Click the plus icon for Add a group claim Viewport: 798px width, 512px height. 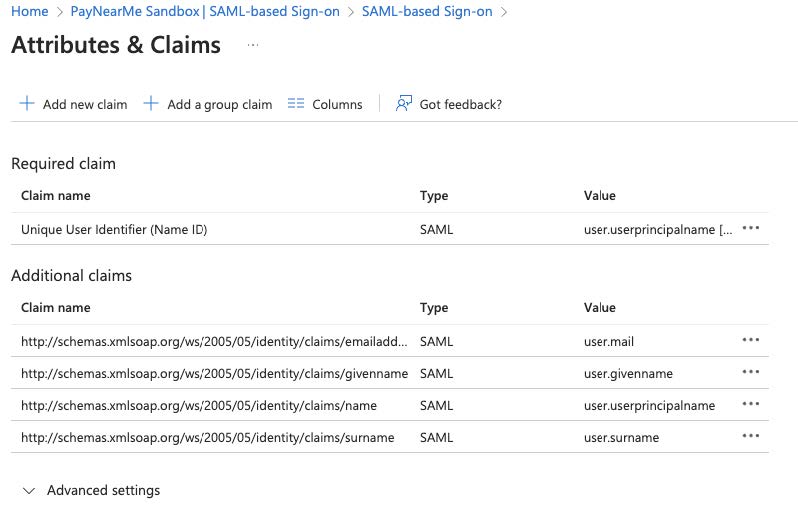[x=151, y=103]
